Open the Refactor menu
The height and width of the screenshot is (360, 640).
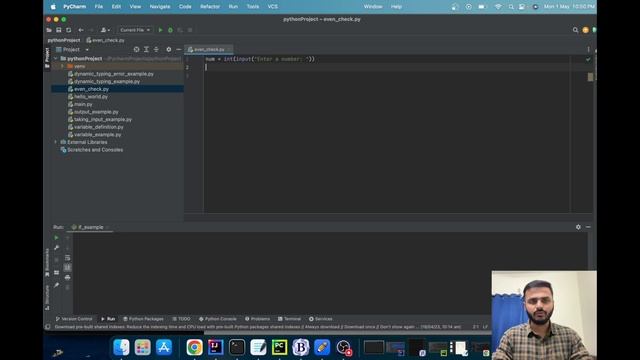pos(210,7)
